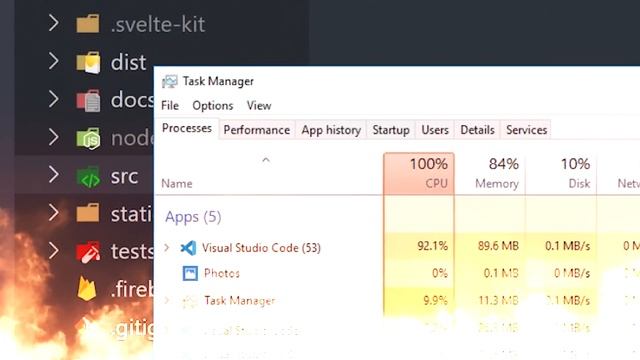Expand the docs folder chevron
This screenshot has height=360, width=640.
[53, 99]
